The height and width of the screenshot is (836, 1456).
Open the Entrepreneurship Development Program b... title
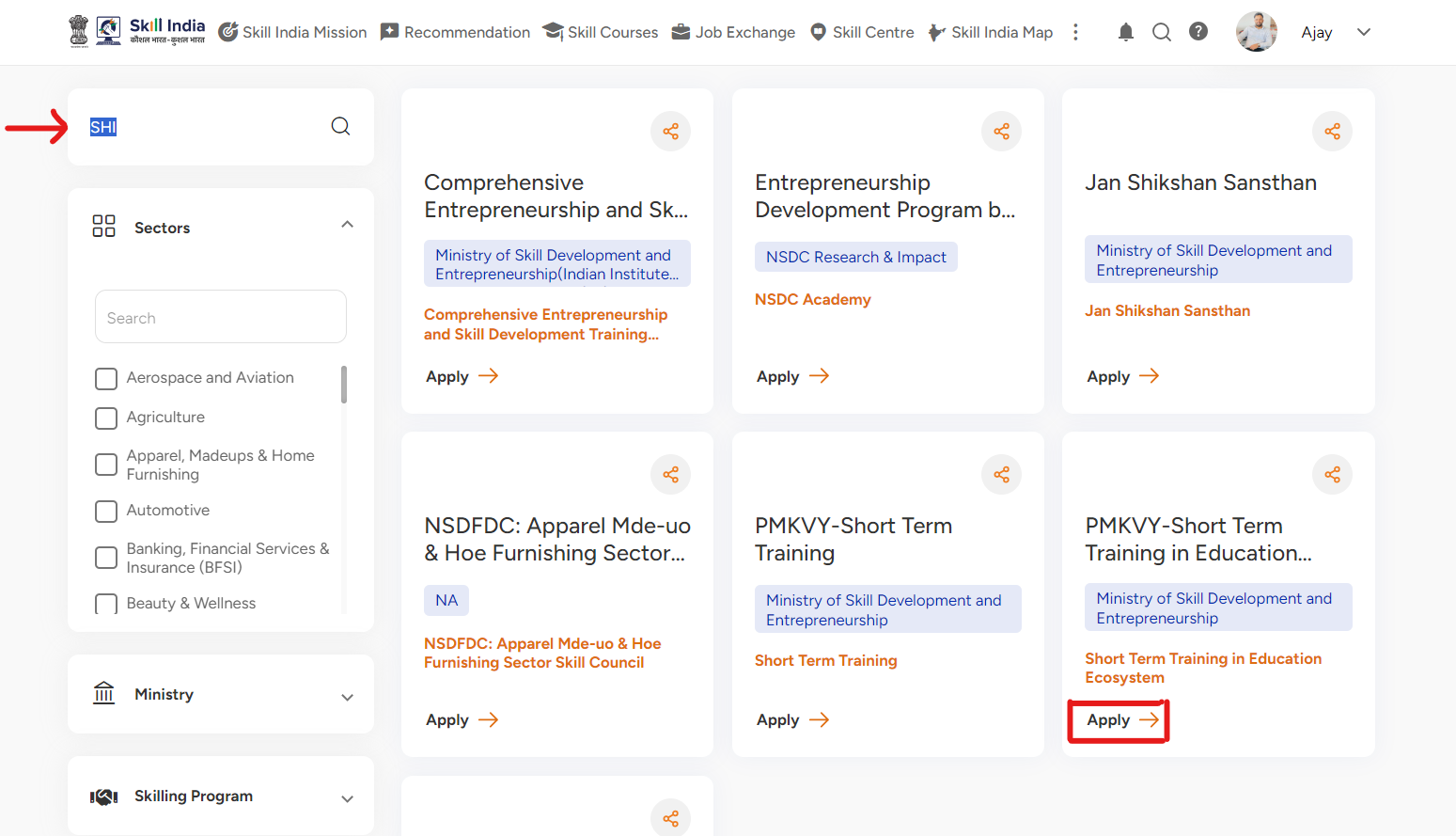coord(885,196)
